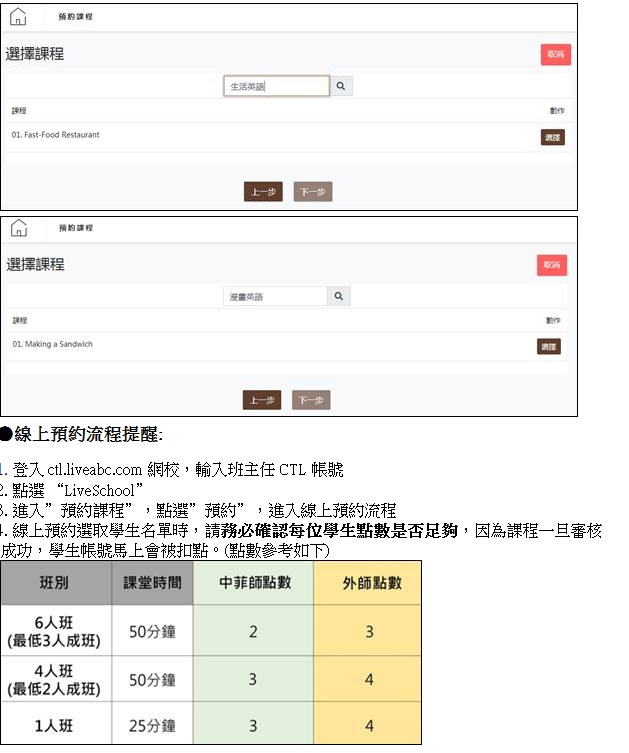Click the 01. Making a Sandwich course row
The height and width of the screenshot is (753, 629).
(x=53, y=344)
